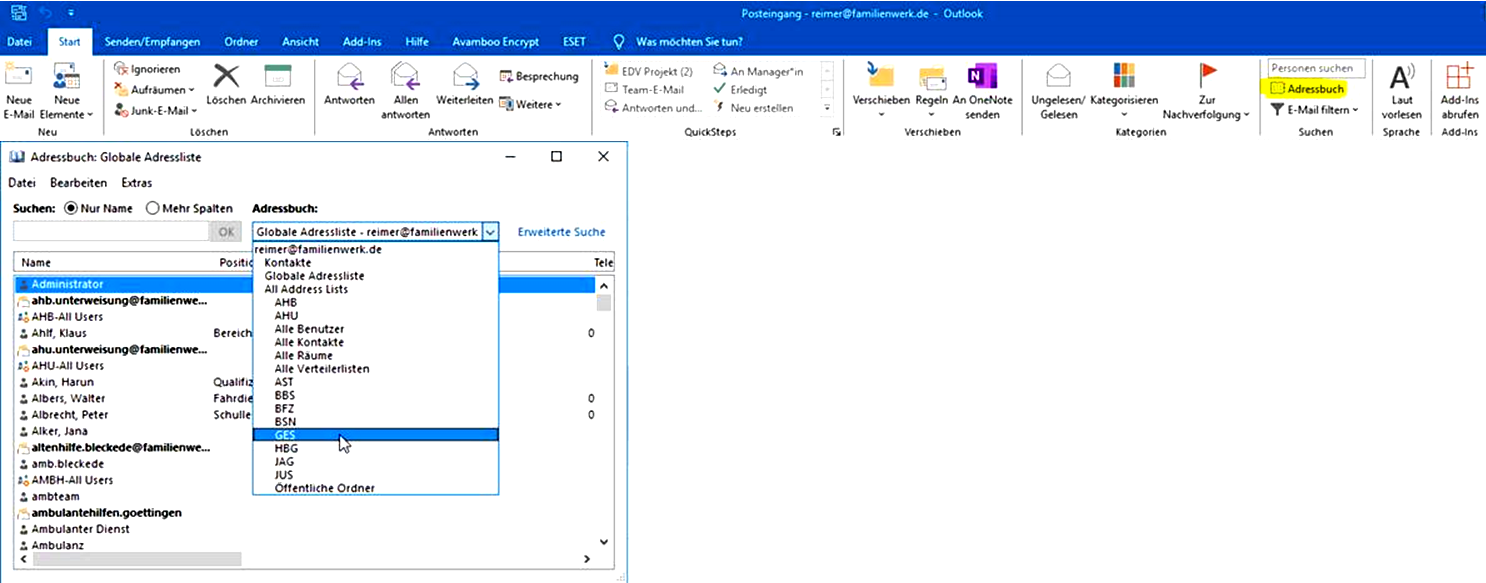The width and height of the screenshot is (1486, 583).
Task: Open the Junk-E-Mail dropdown
Action: click(x=155, y=110)
